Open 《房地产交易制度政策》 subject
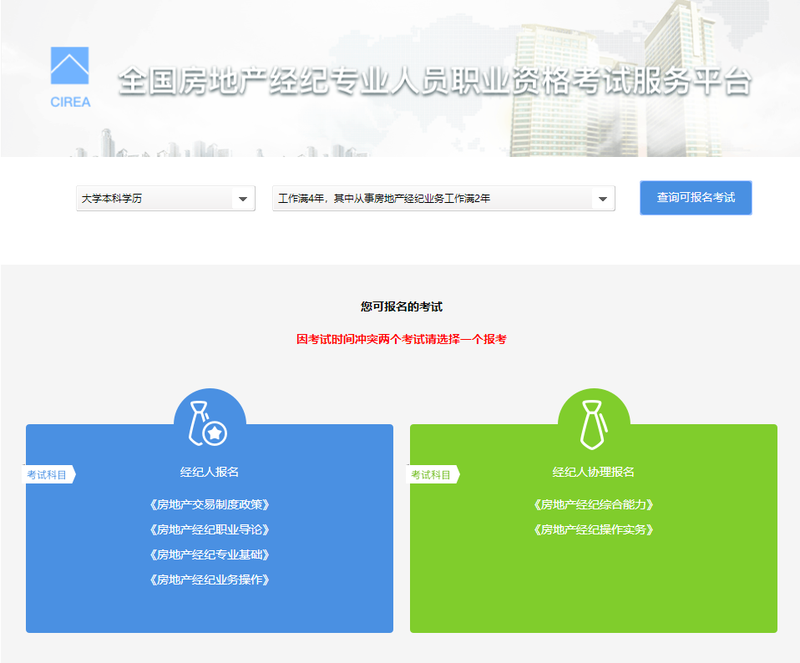 point(209,505)
